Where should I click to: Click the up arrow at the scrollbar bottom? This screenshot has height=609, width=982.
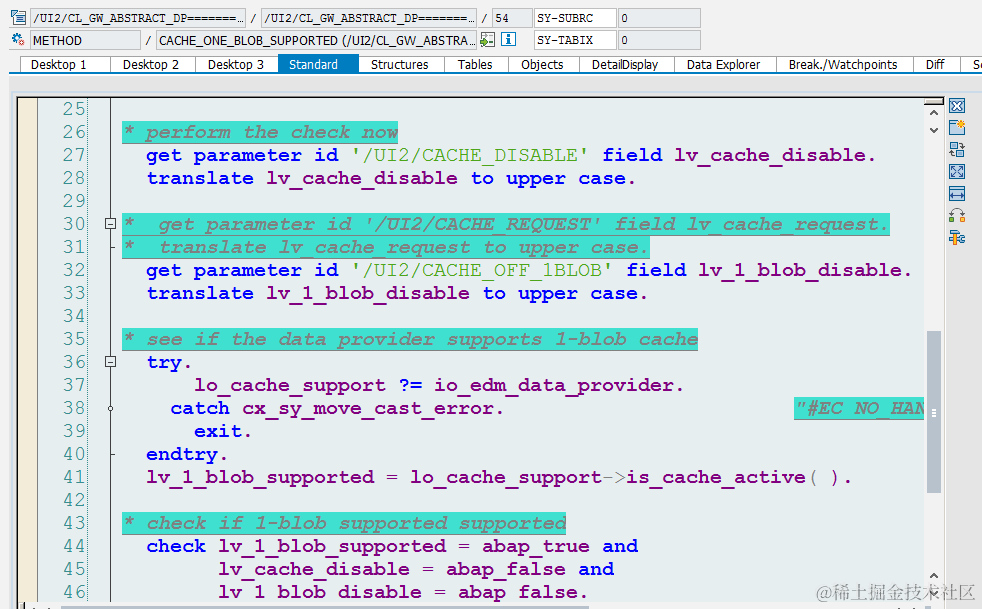coord(934,575)
